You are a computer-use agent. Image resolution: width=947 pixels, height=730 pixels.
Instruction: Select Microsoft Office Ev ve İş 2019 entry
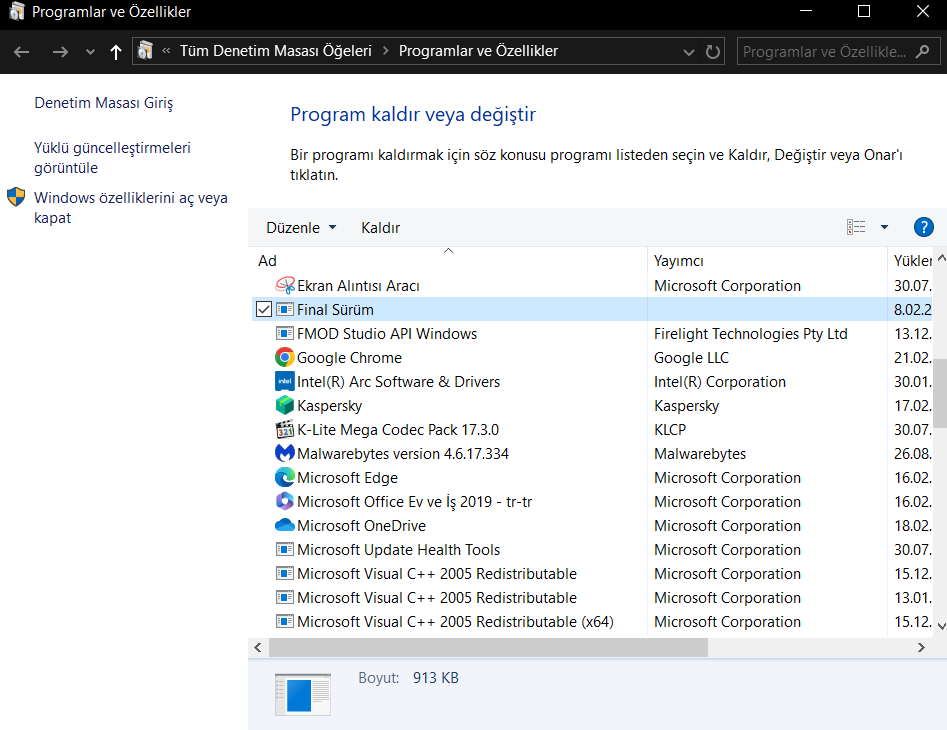(x=414, y=502)
